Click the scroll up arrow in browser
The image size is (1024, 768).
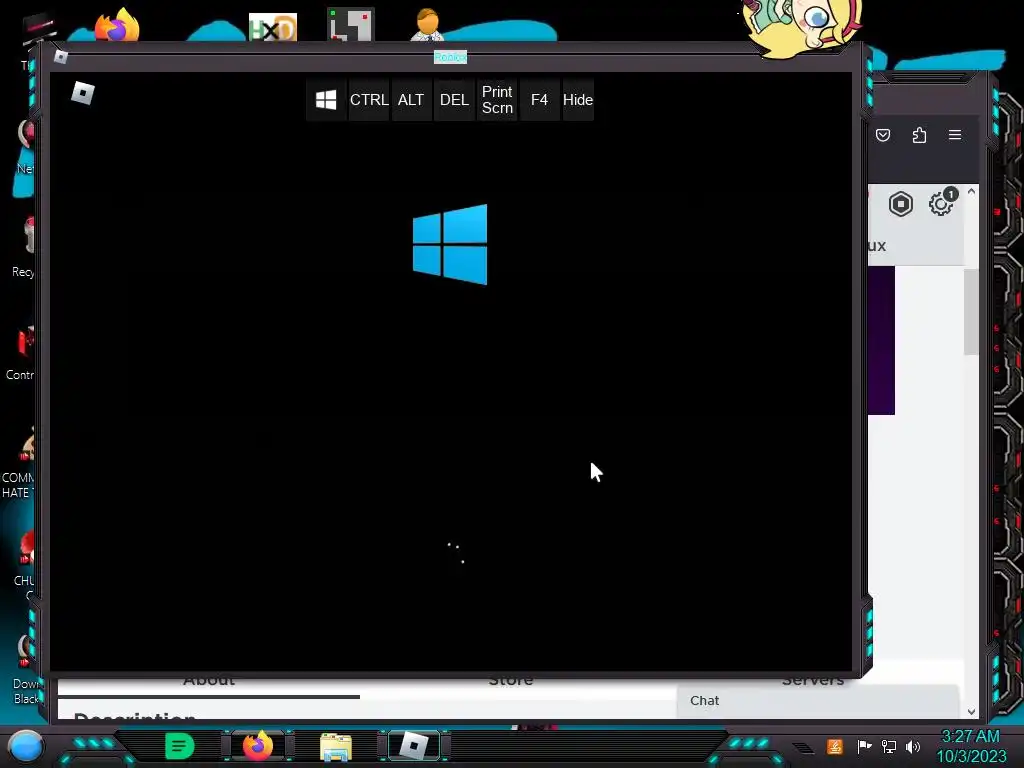[971, 191]
